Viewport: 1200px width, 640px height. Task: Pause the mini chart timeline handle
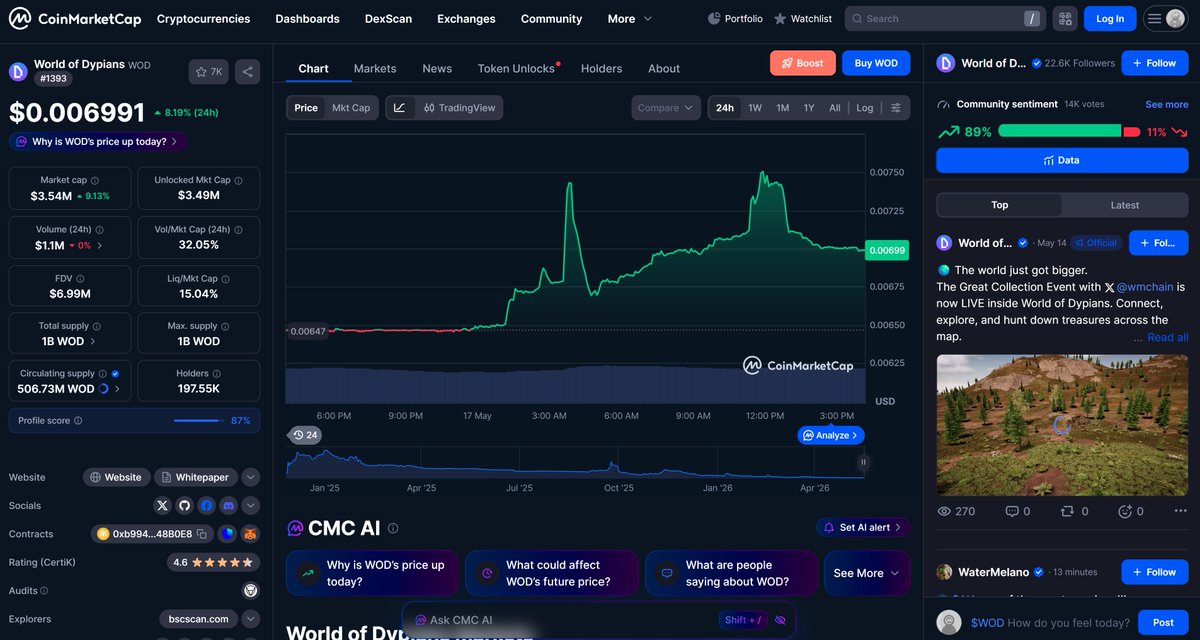863,462
